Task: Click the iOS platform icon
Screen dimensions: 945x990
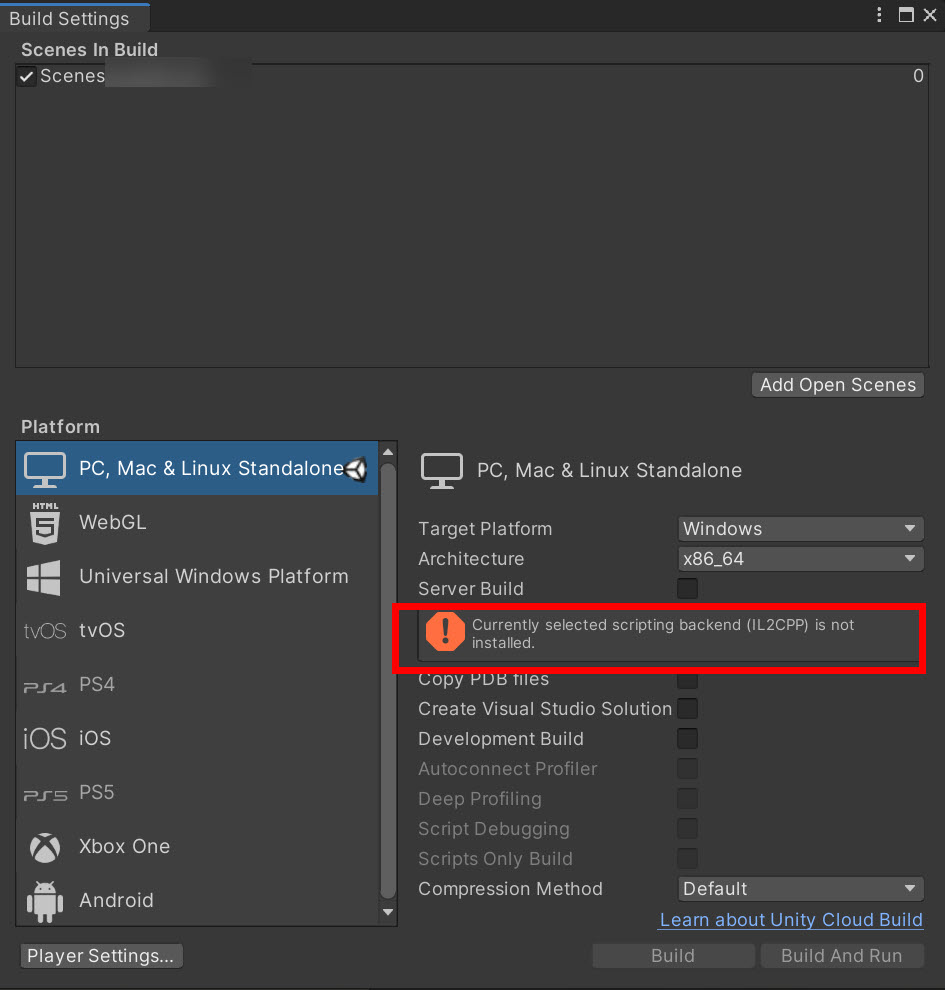Action: coord(44,739)
